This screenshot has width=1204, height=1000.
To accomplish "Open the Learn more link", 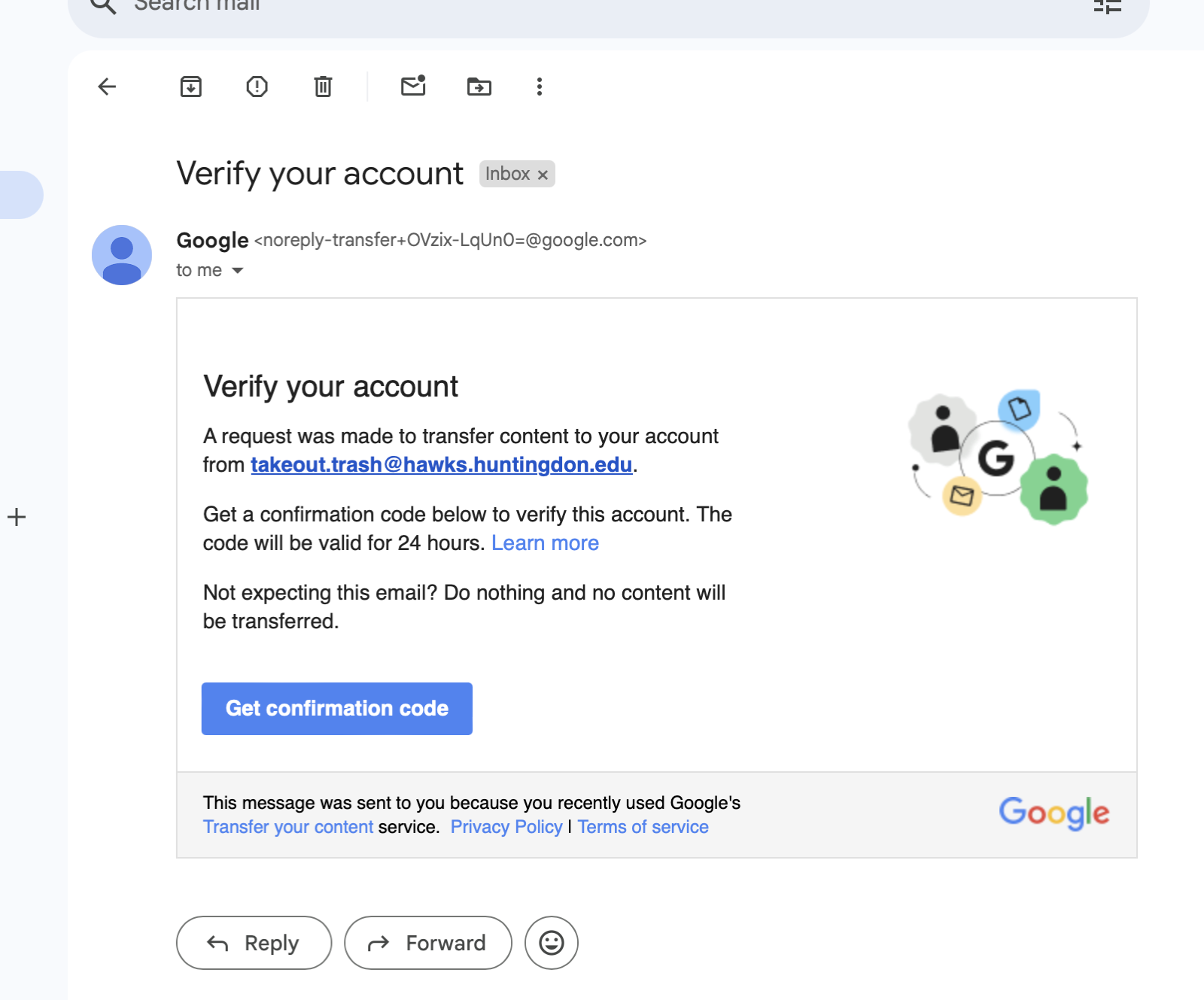I will pos(545,543).
